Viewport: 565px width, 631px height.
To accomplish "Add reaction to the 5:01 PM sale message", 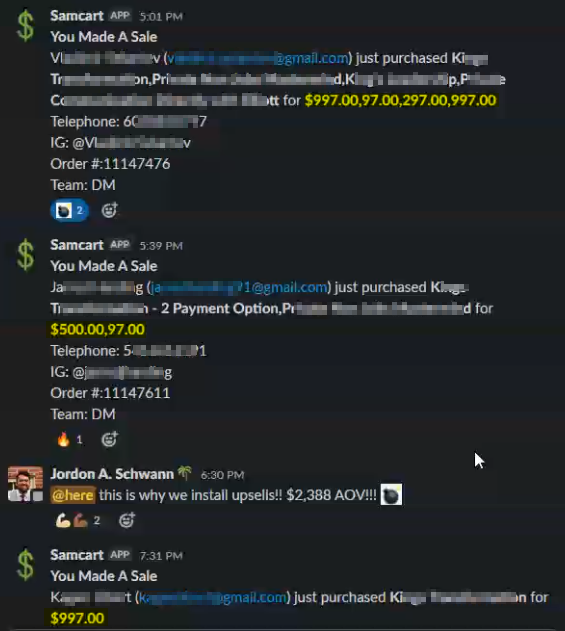I will (109, 210).
